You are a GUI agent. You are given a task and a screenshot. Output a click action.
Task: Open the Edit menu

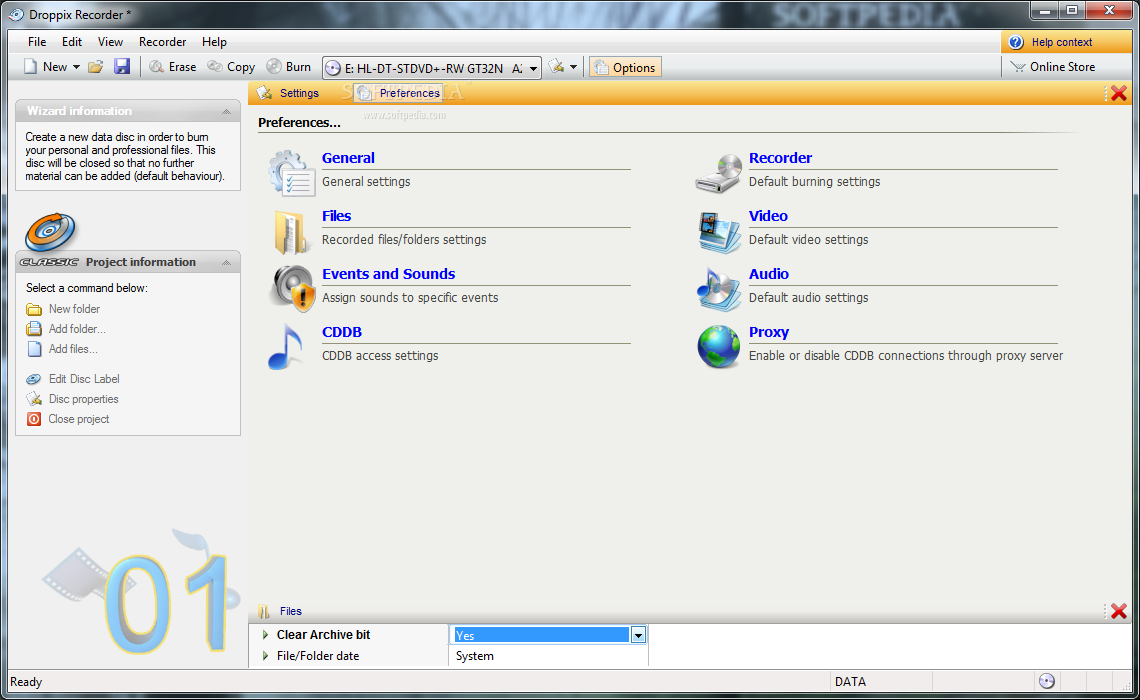click(71, 42)
